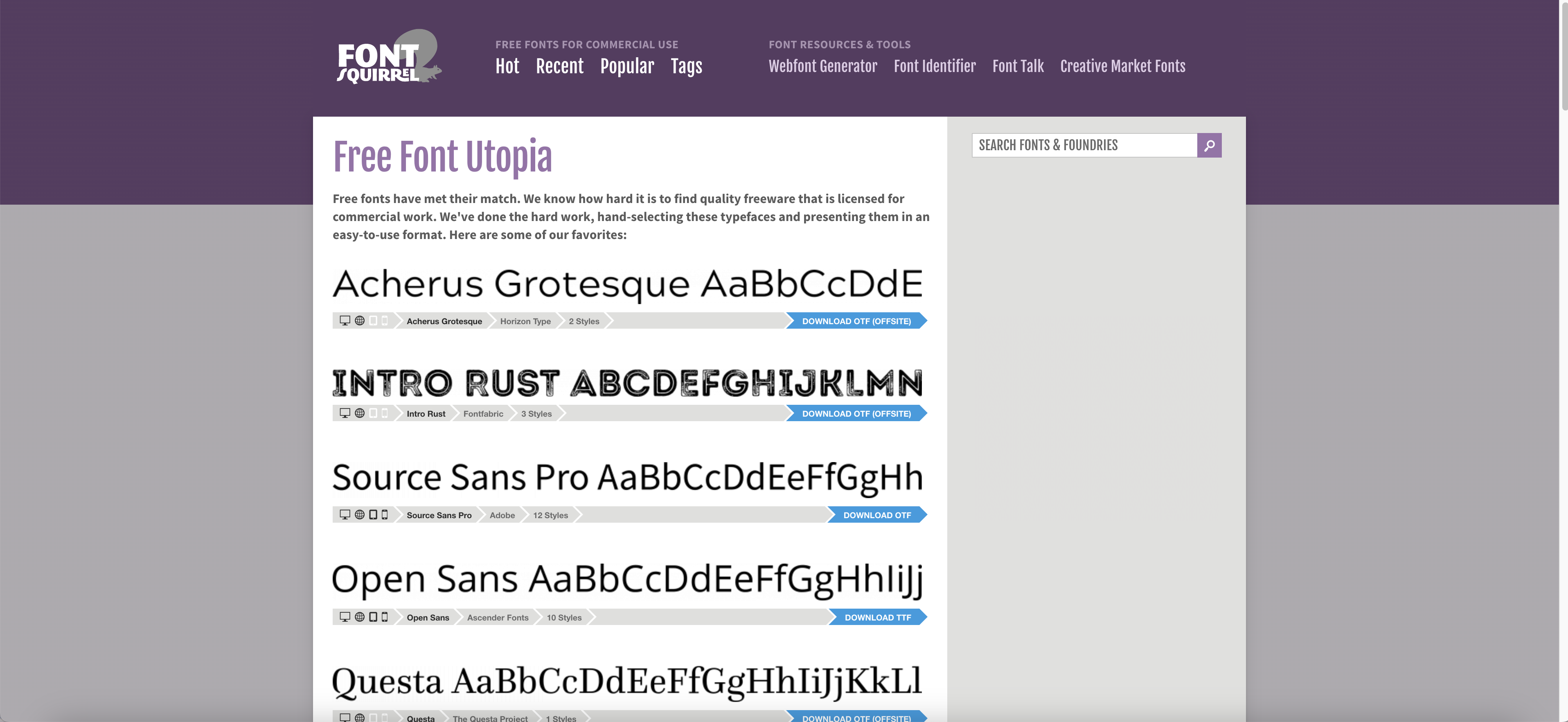This screenshot has width=1568, height=722.
Task: Click the phone app icon for Acherus Grotesque
Action: click(385, 321)
